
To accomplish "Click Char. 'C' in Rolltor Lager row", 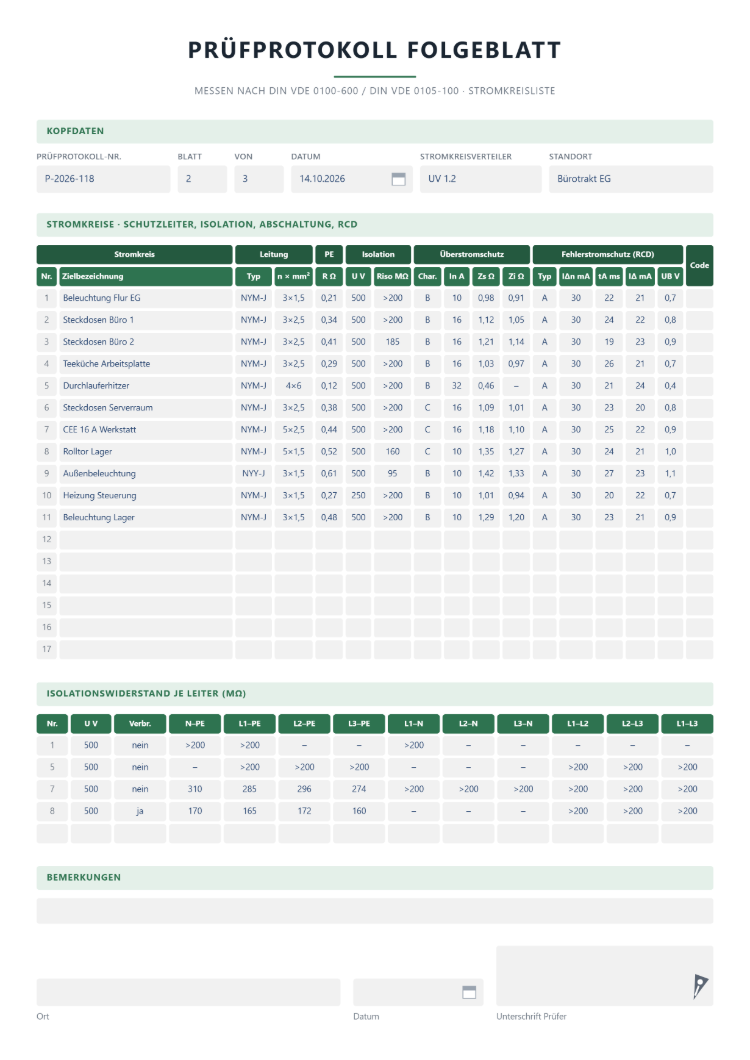I will (427, 452).
